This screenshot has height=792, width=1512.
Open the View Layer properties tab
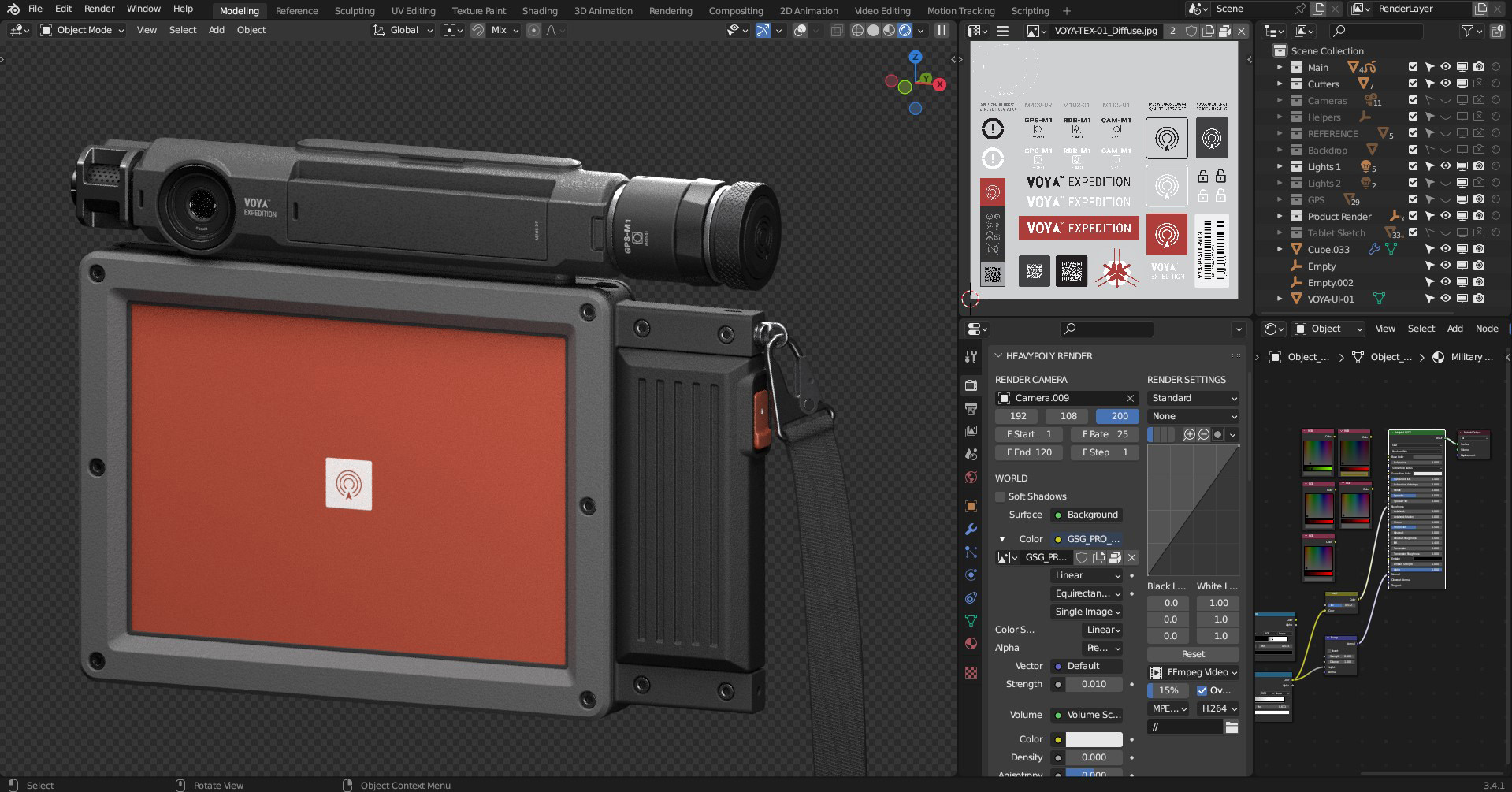pos(971,431)
